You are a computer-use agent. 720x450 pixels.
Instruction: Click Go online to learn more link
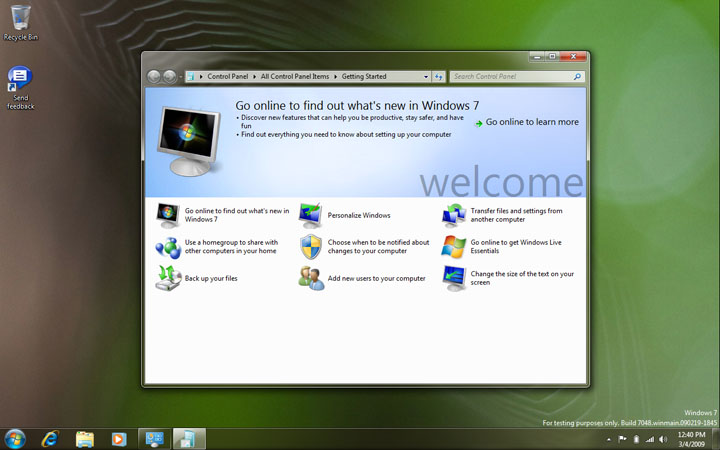point(532,122)
